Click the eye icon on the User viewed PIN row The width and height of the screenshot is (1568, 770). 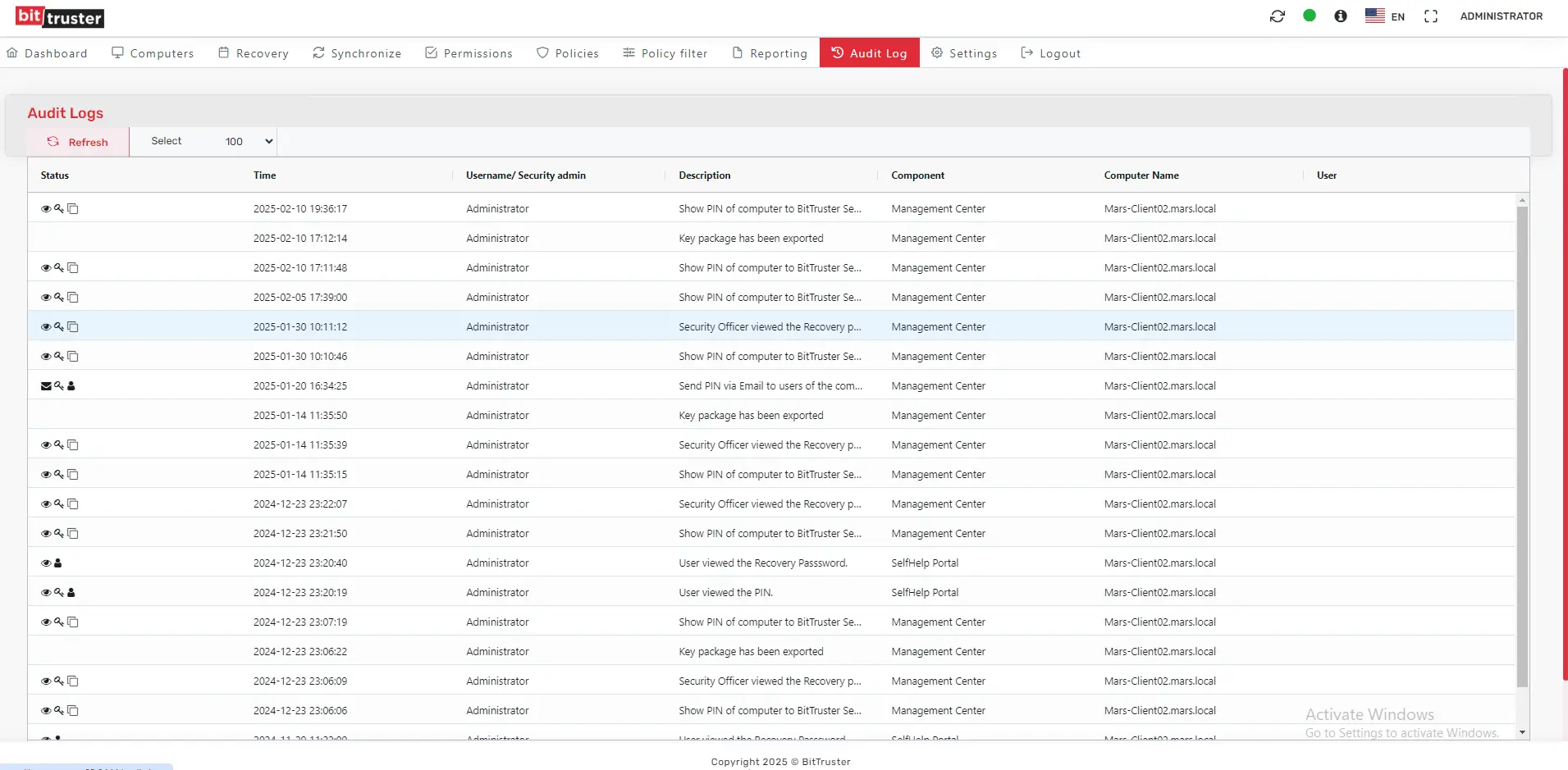[x=45, y=592]
